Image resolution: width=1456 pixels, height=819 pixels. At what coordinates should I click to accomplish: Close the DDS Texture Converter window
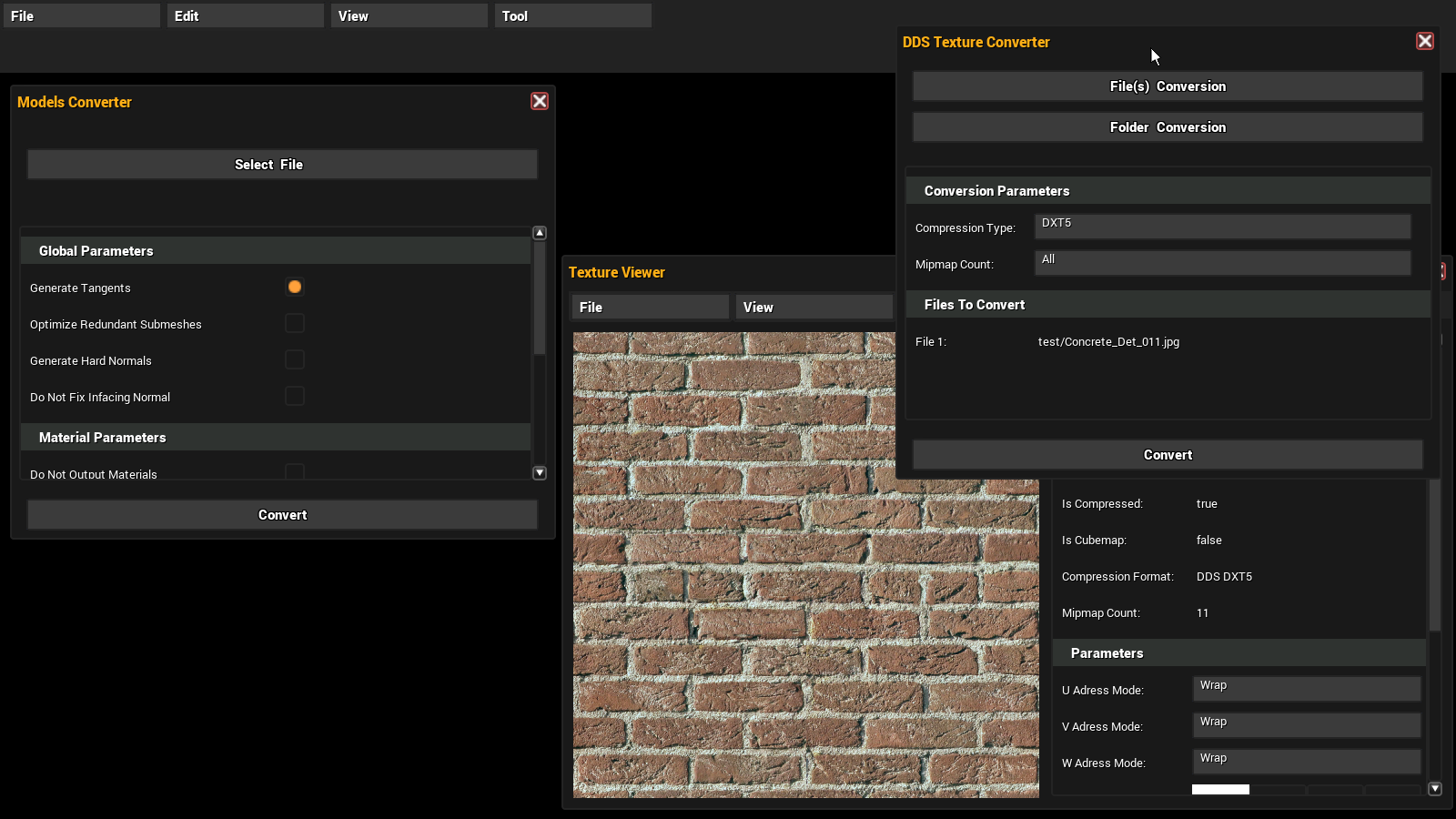[1425, 41]
